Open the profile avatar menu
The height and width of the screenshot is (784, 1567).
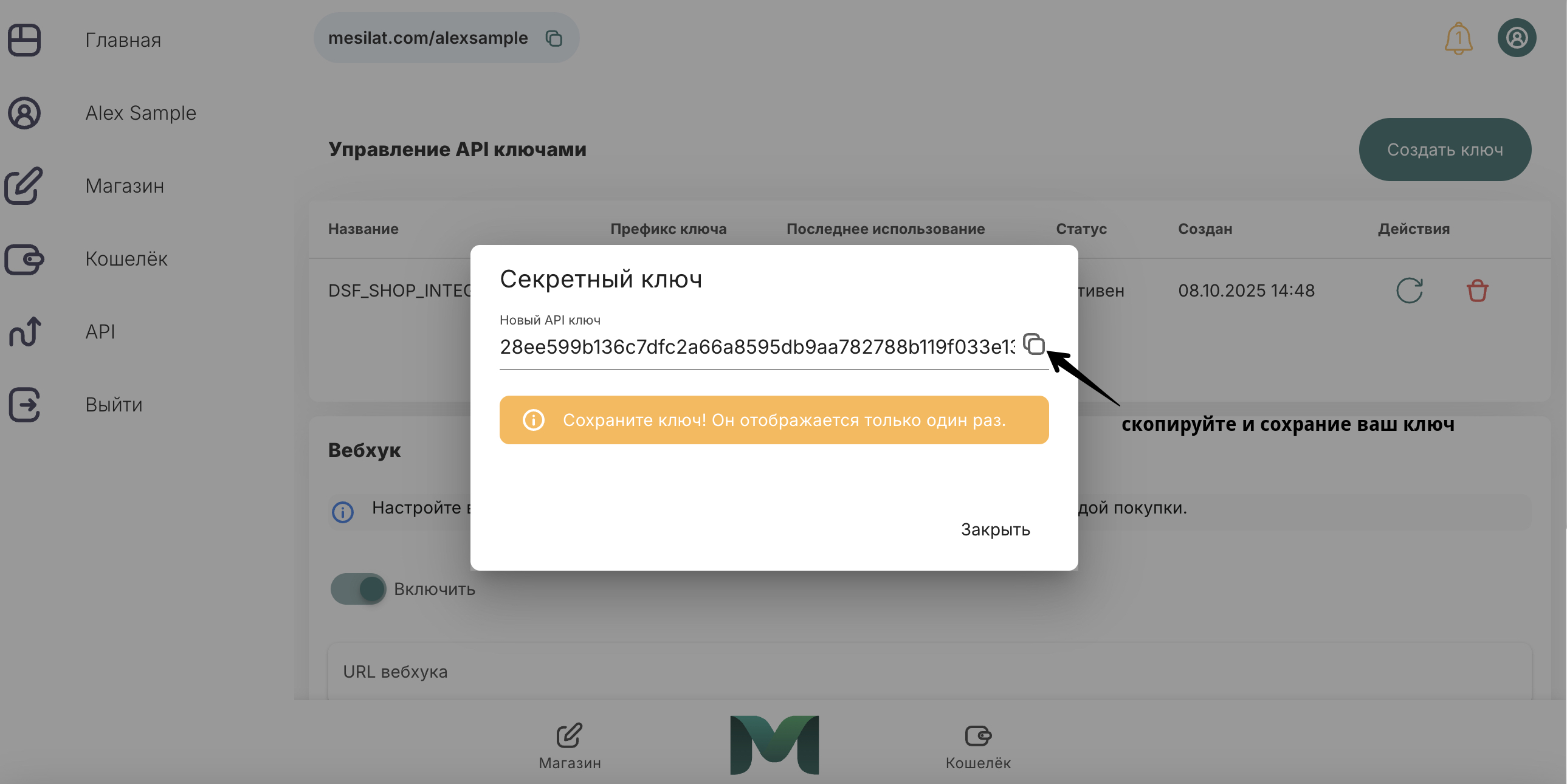pyautogui.click(x=1517, y=38)
